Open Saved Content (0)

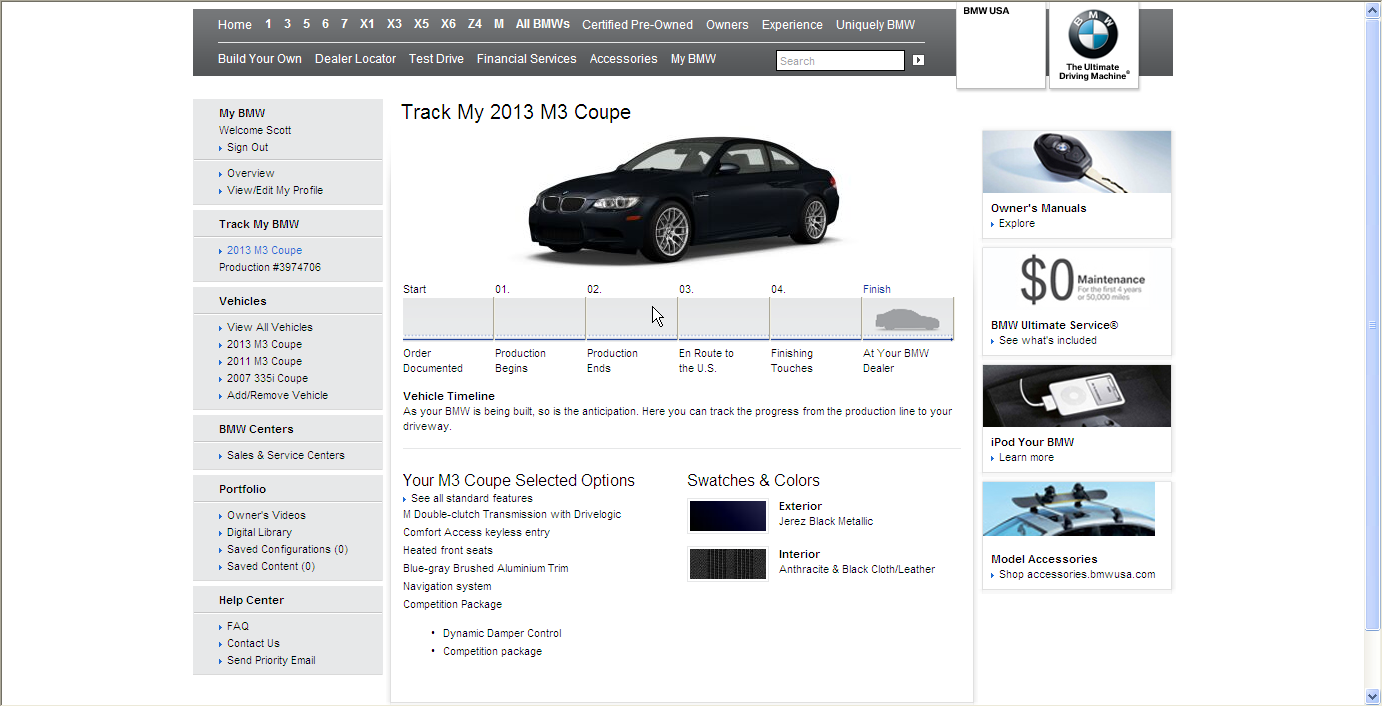270,566
